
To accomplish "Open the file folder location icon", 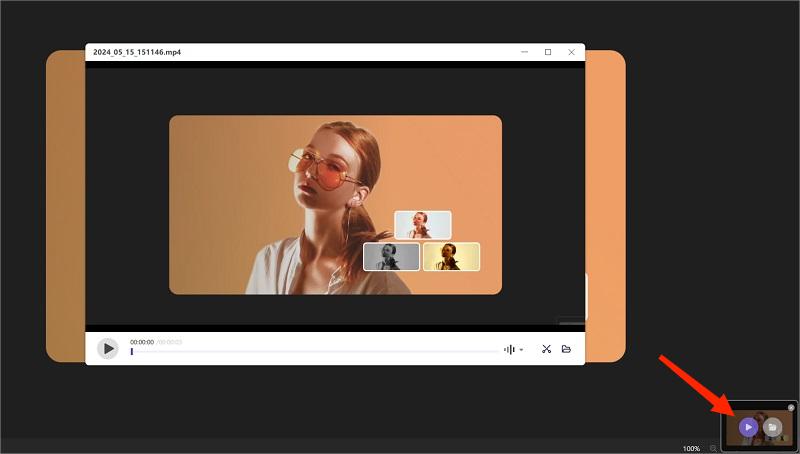I will [x=566, y=349].
